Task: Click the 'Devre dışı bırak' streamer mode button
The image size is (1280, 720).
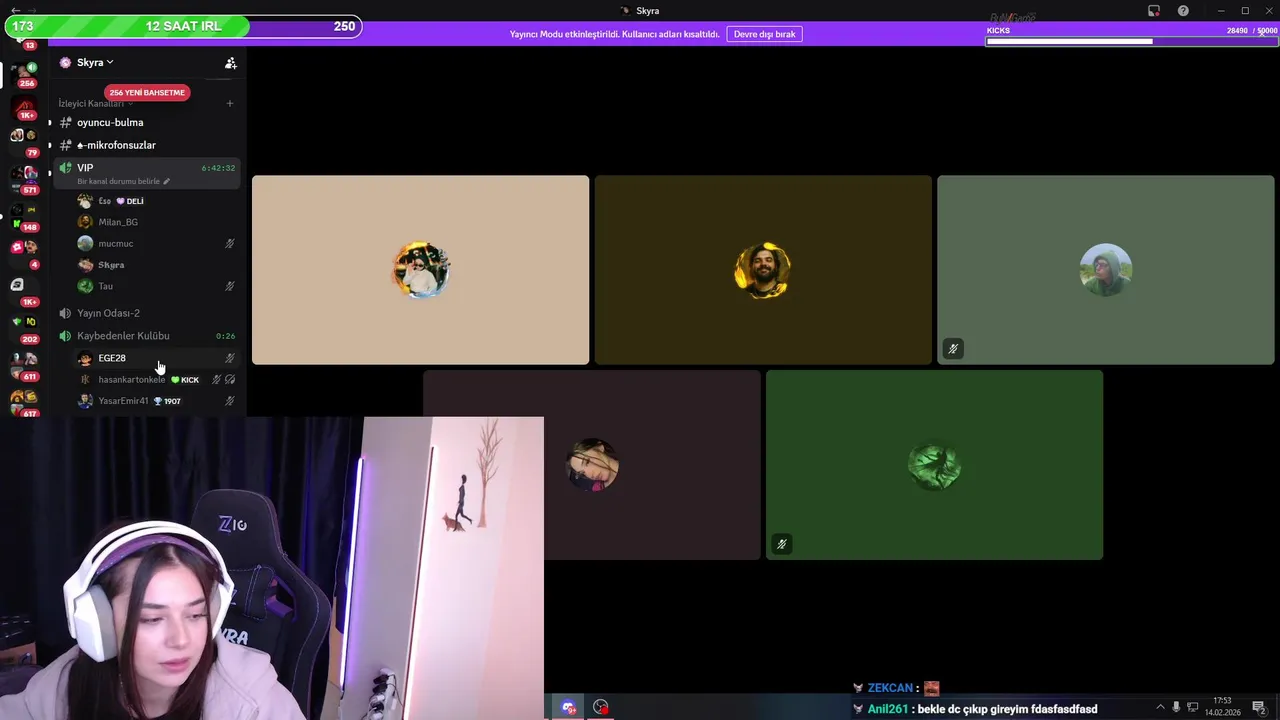Action: (765, 34)
